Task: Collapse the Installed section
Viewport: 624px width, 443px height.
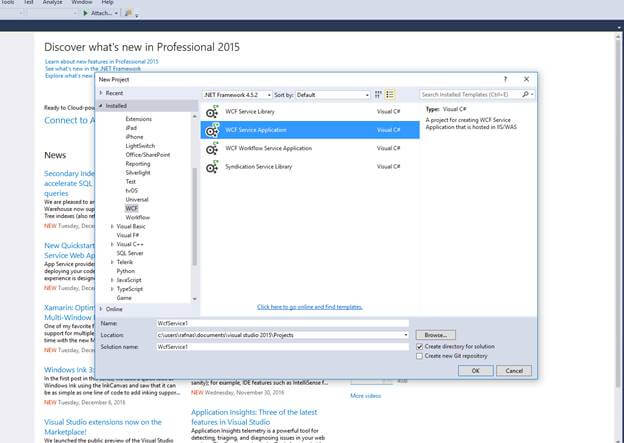Action: 101,106
